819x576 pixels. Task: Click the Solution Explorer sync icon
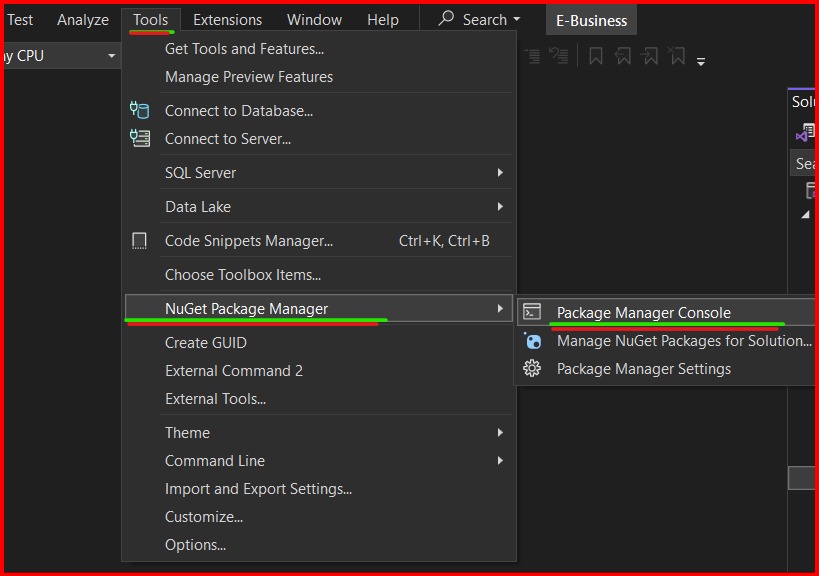pyautogui.click(x=804, y=130)
